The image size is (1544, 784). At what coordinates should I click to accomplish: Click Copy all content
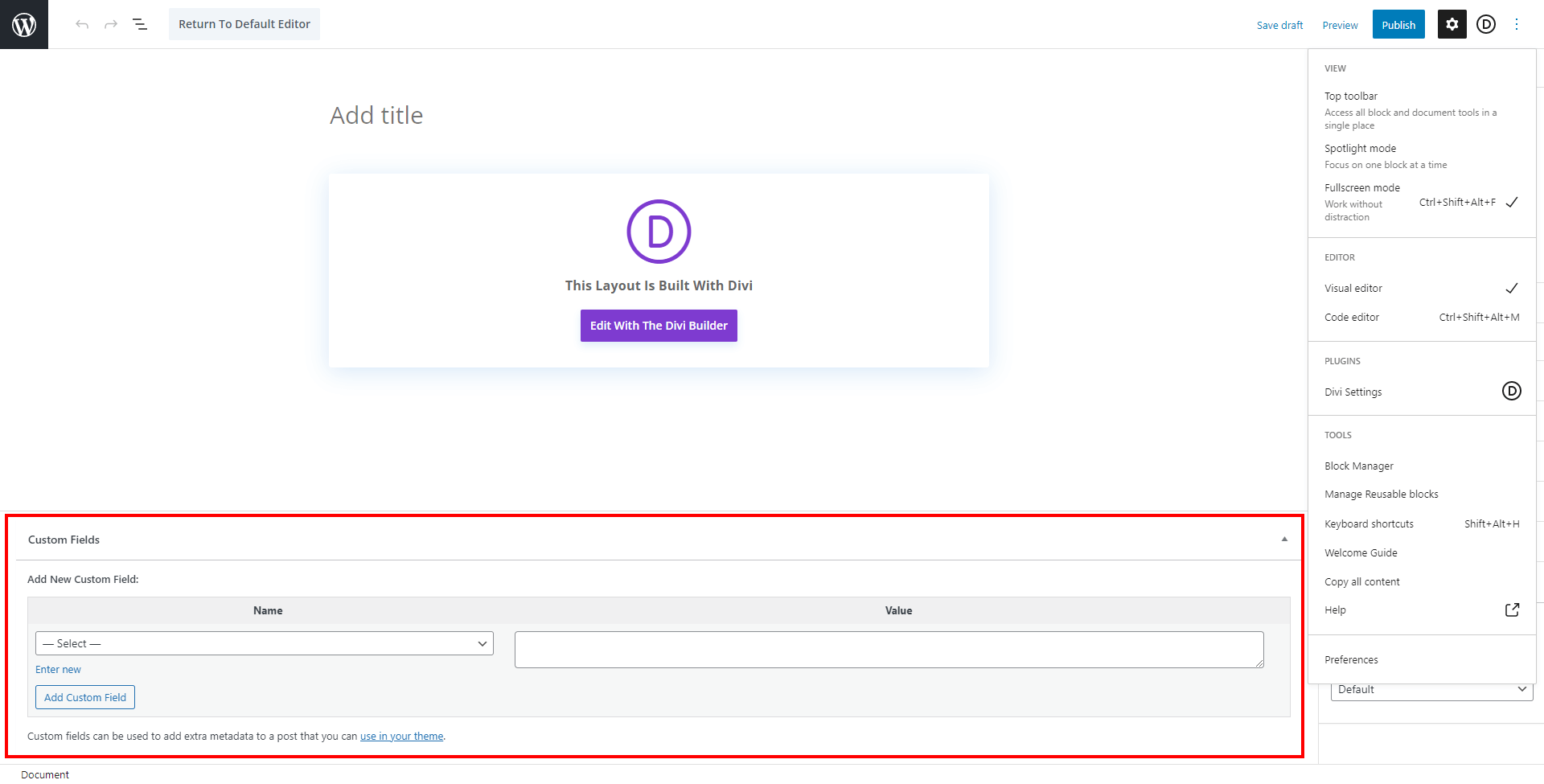point(1422,581)
